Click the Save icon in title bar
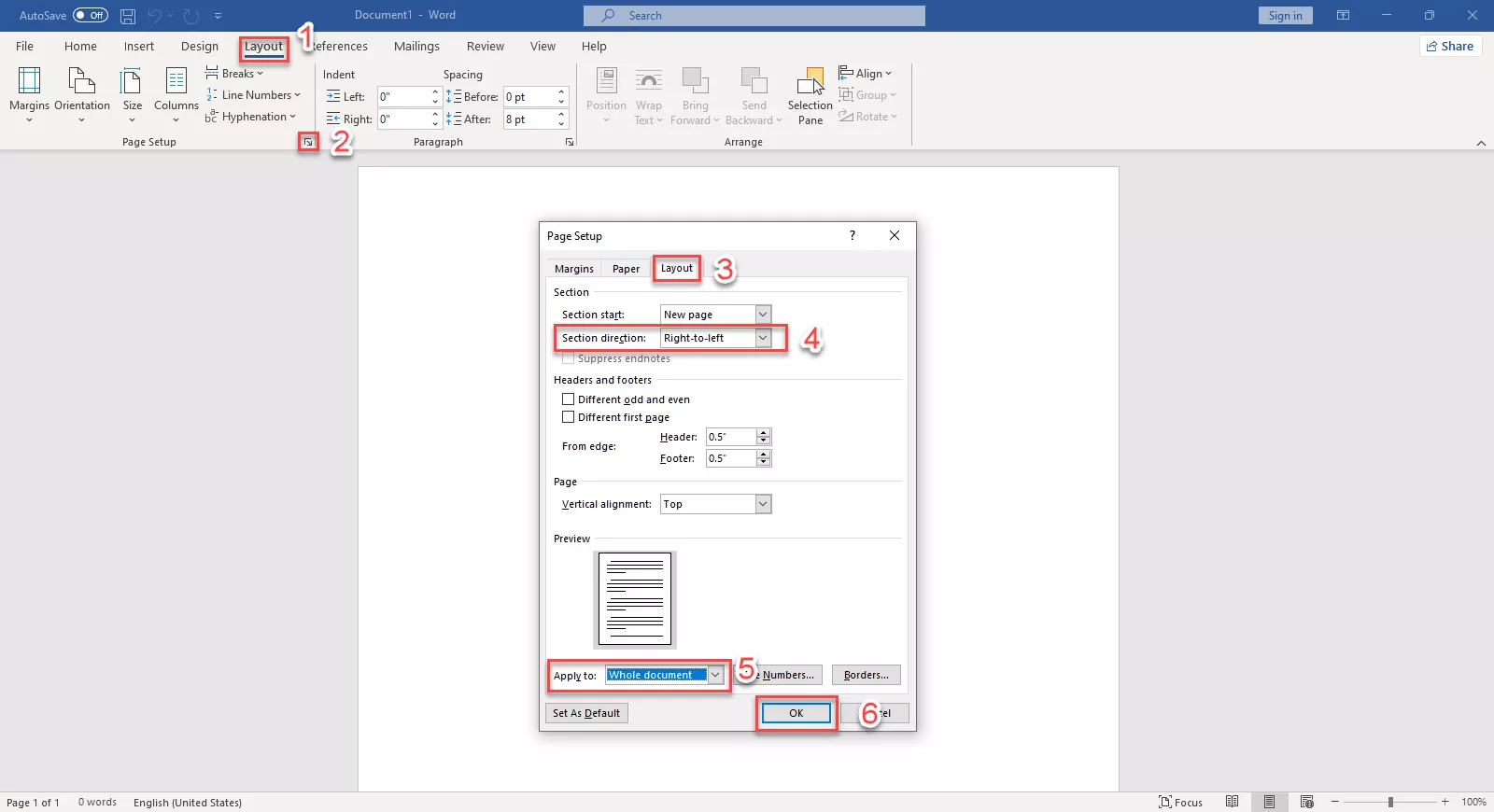Viewport: 1494px width, 812px height. 128,16
